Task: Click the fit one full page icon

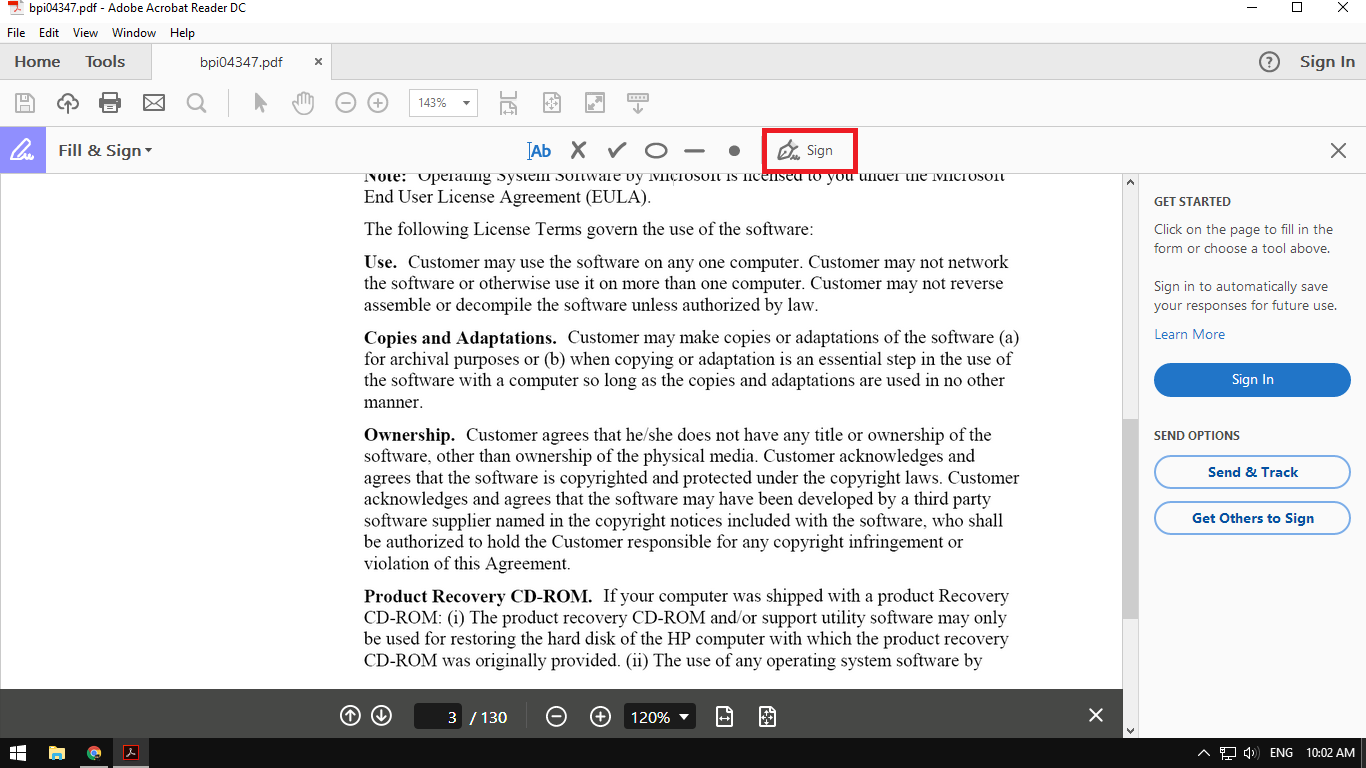Action: click(551, 102)
